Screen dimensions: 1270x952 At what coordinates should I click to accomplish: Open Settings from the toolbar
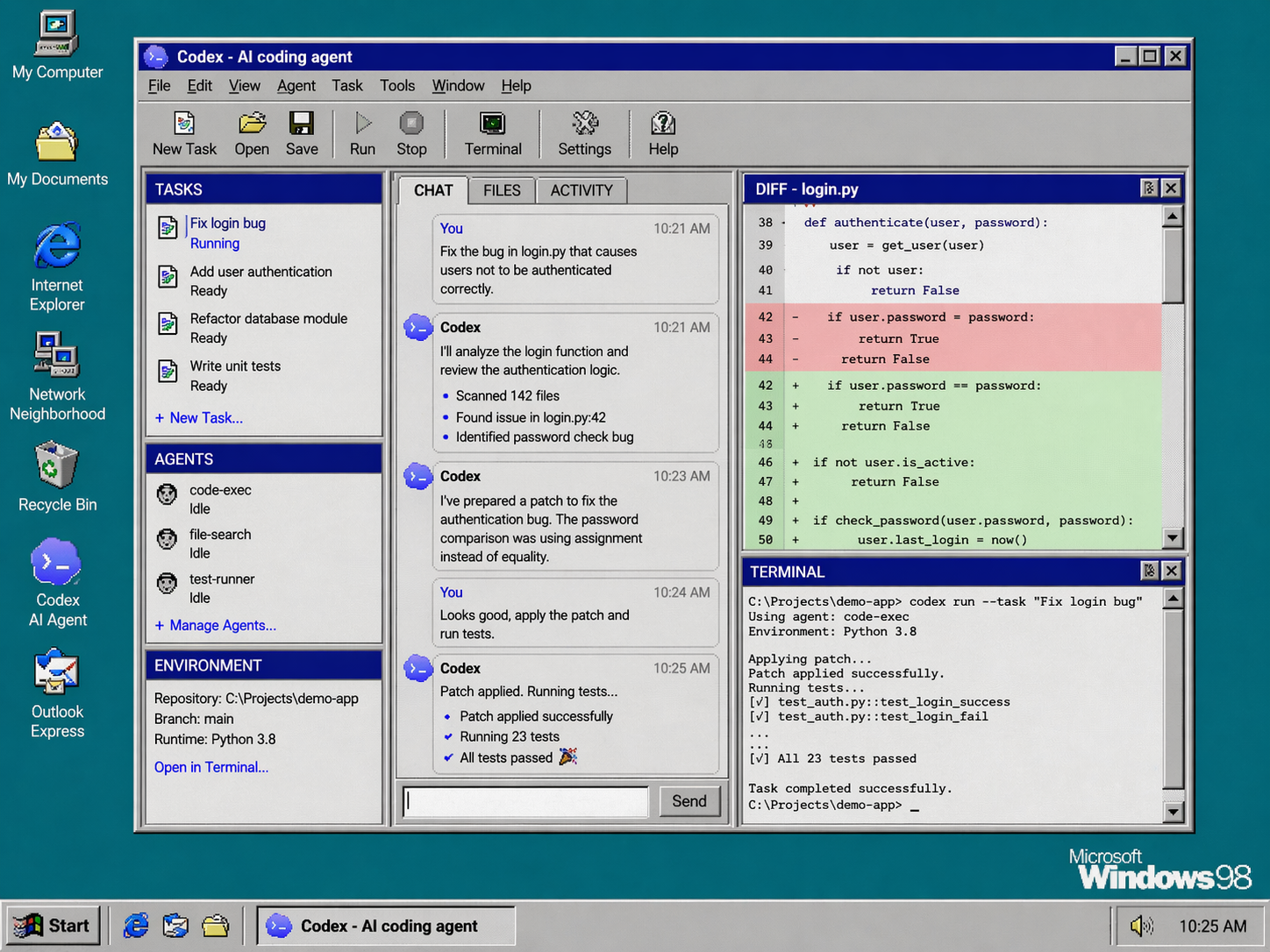584,134
